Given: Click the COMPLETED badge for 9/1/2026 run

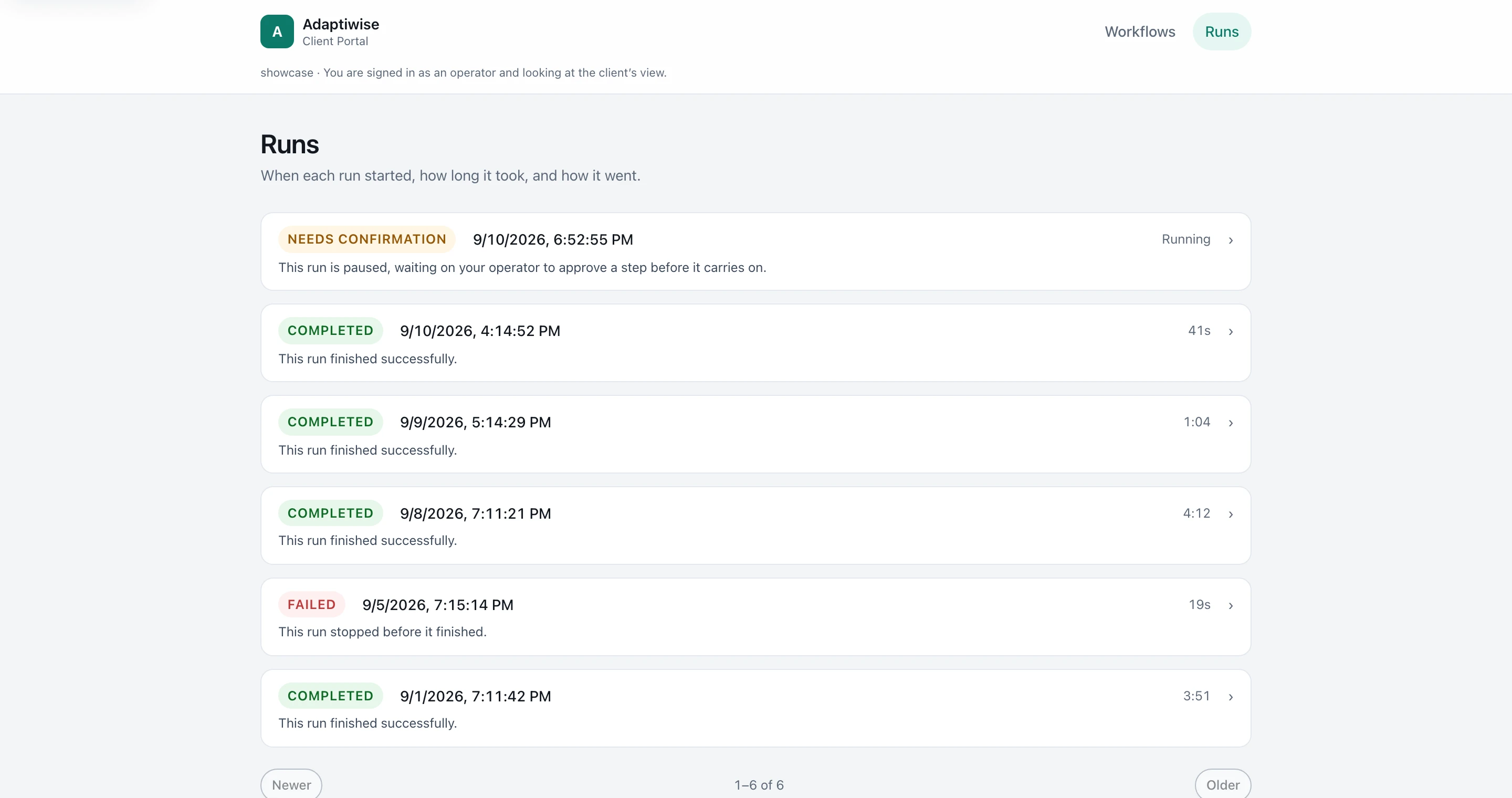Looking at the screenshot, I should click(330, 696).
